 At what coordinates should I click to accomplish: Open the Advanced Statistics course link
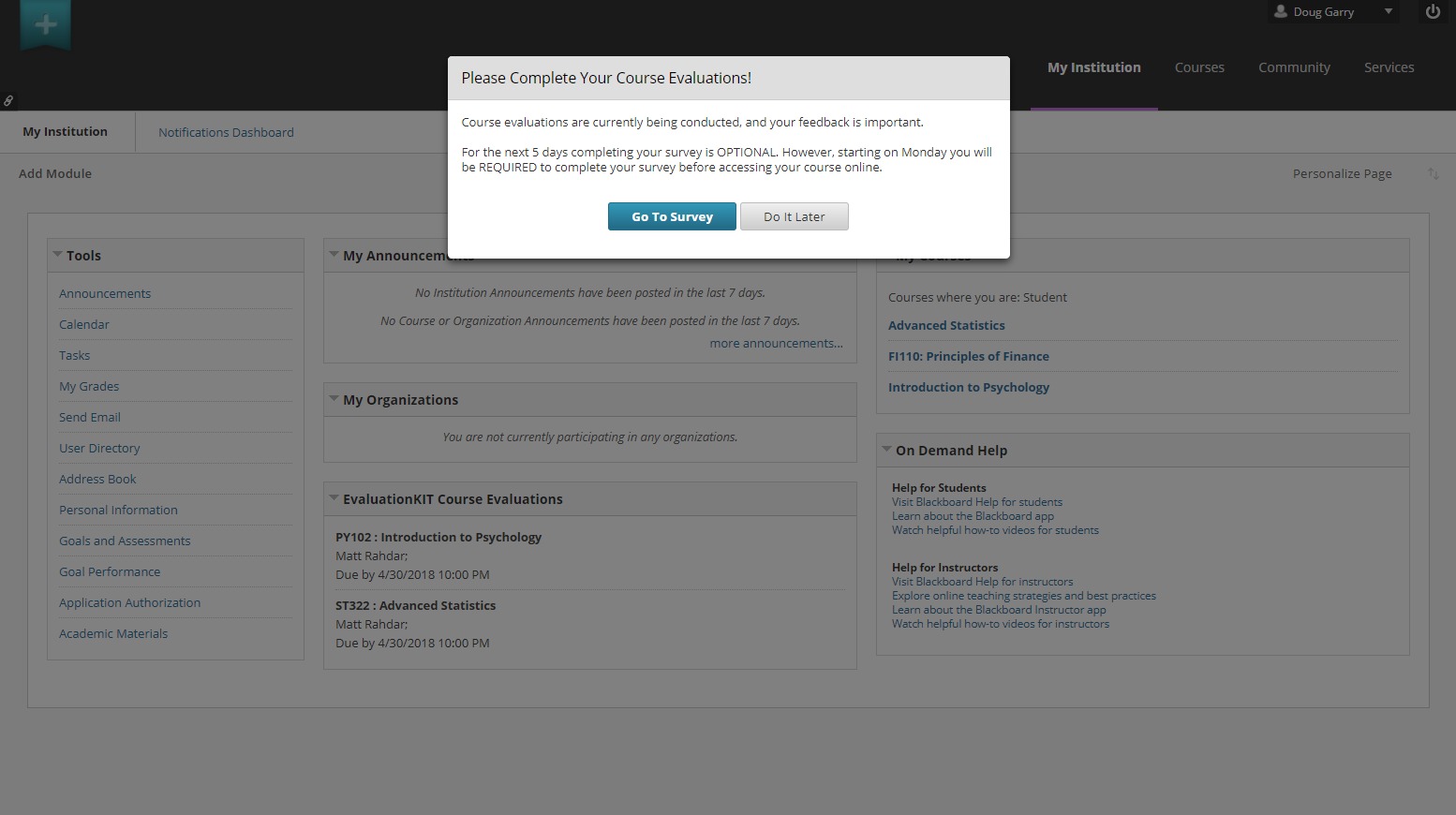point(946,326)
